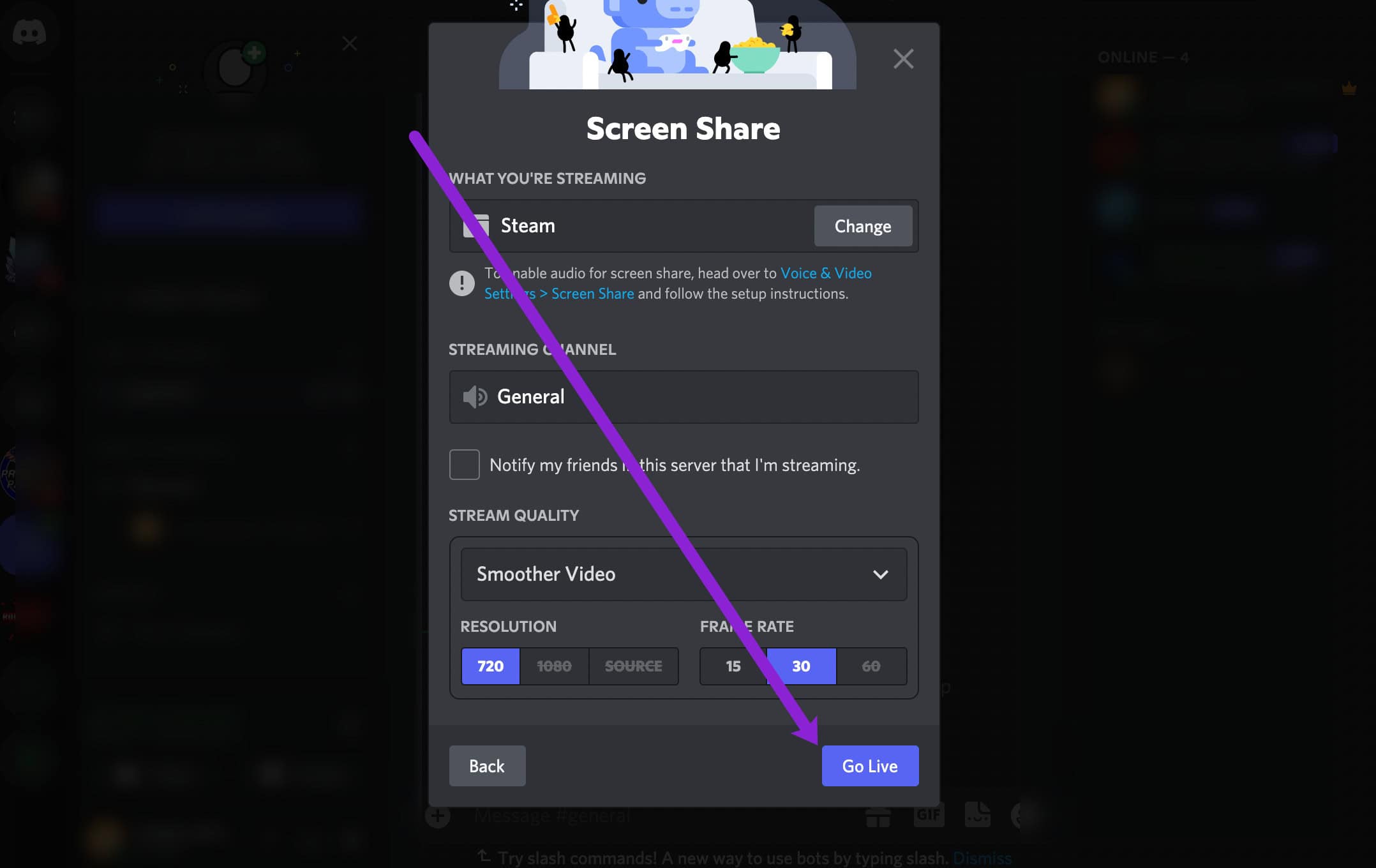Screen dimensions: 1376x868
Task: Open the Smoother Video quality dropdown
Action: point(684,574)
